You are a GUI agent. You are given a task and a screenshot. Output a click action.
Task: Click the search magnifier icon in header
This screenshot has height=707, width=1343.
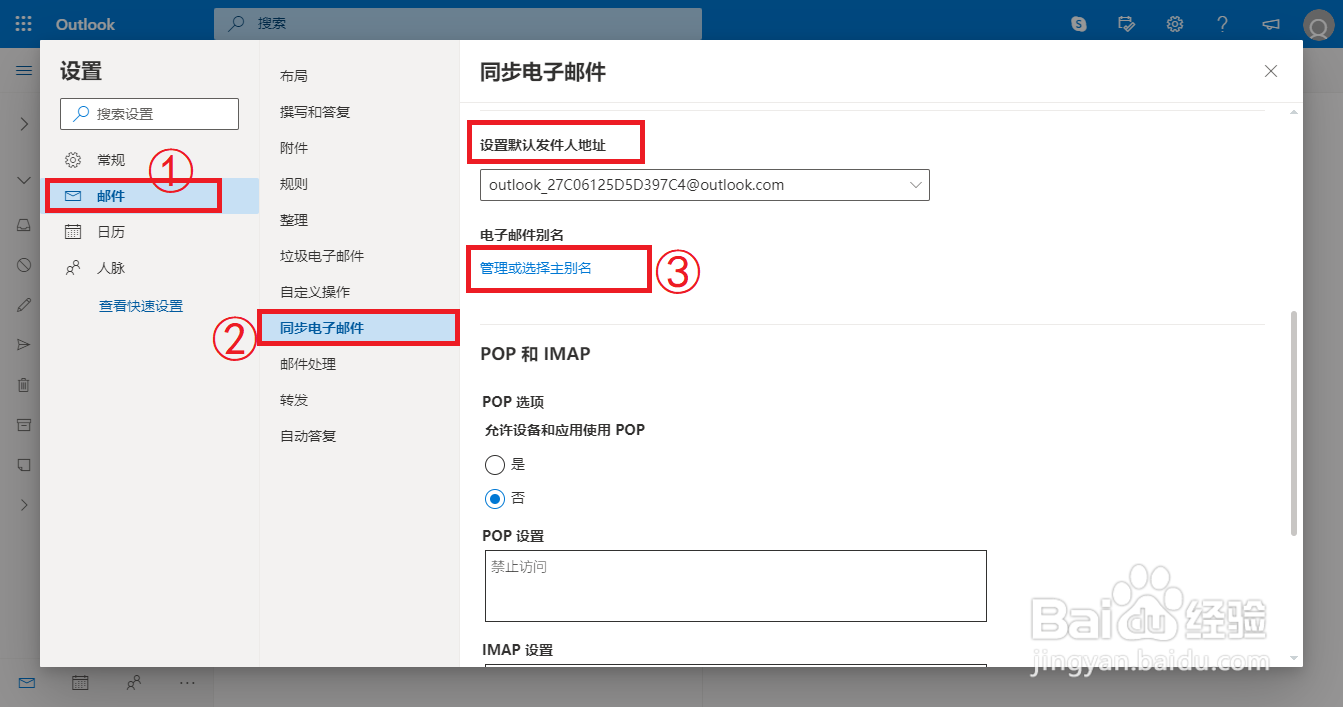(x=236, y=23)
